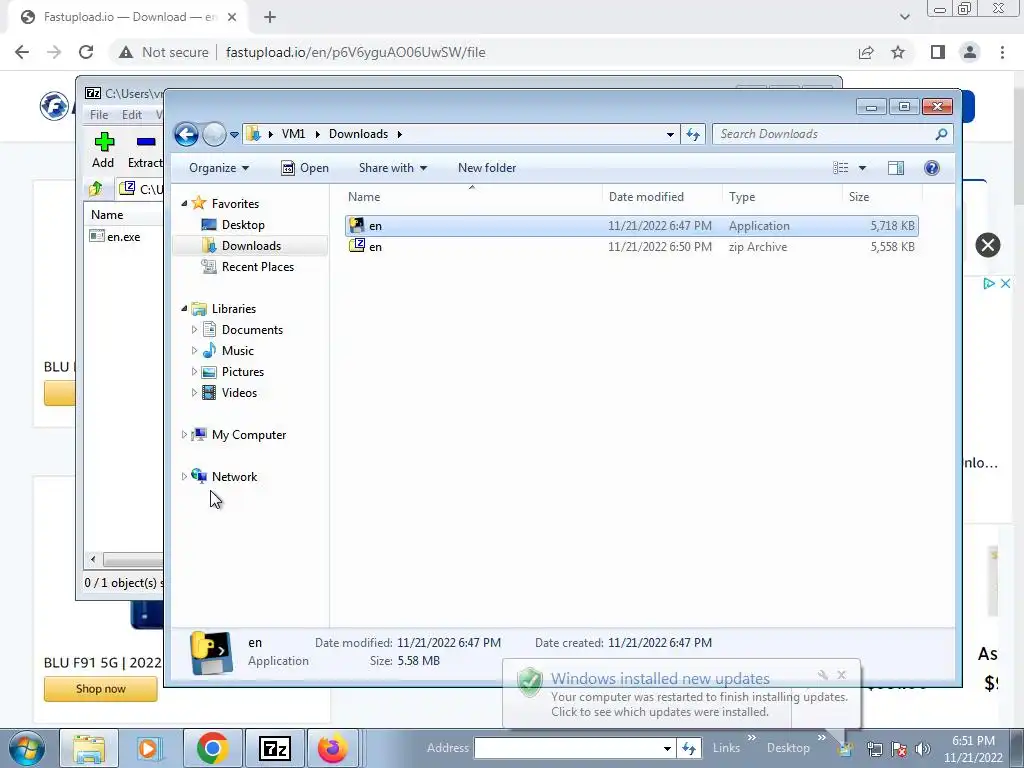Toggle Chrome side panel icon

[x=938, y=52]
